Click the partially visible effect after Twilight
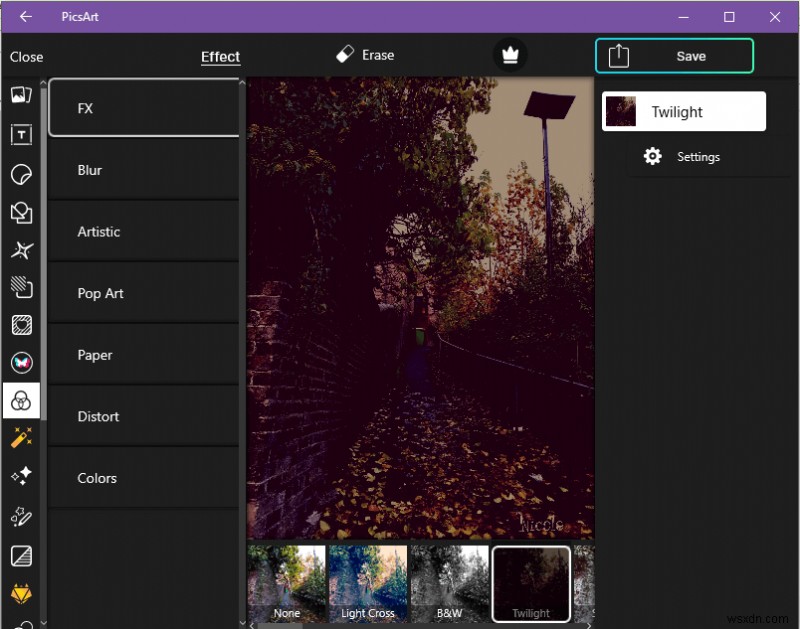800x629 pixels. [x=584, y=584]
